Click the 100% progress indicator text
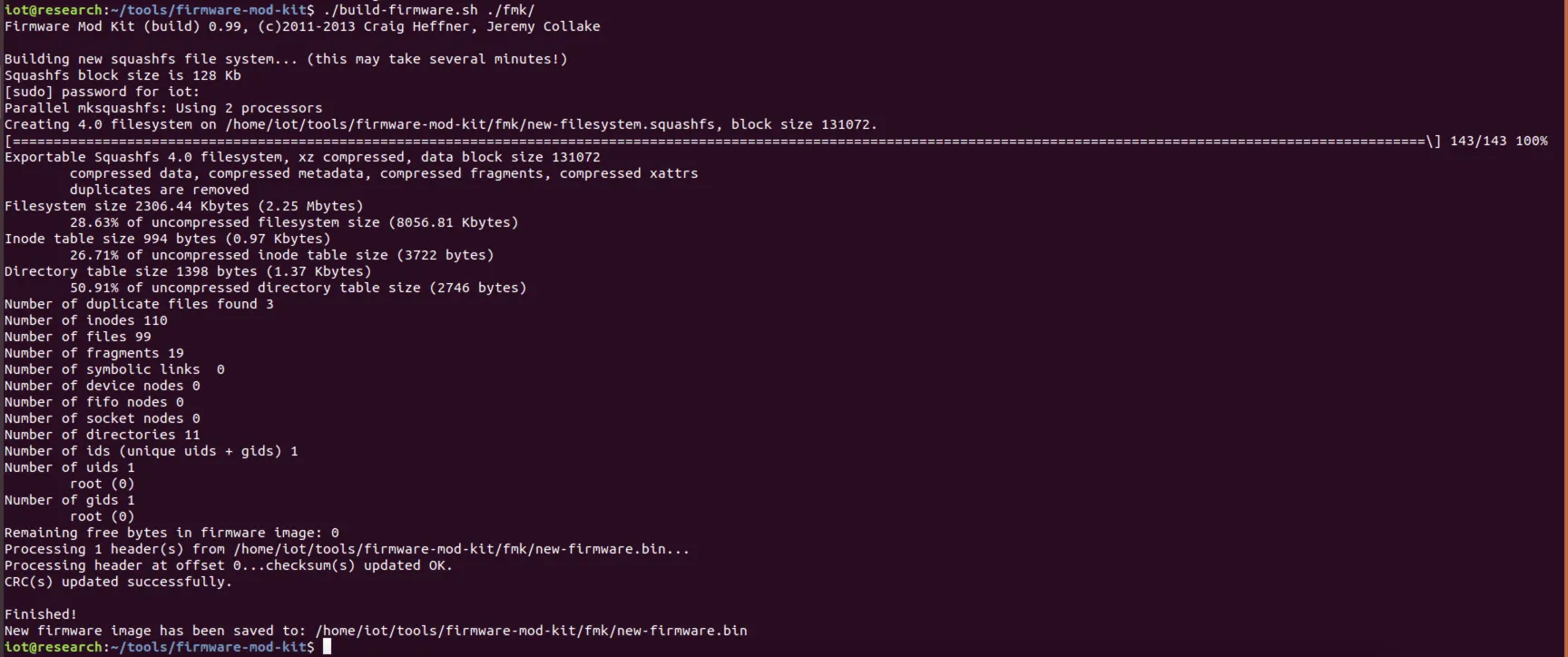Screen dimensions: 1568x657 [x=1531, y=141]
